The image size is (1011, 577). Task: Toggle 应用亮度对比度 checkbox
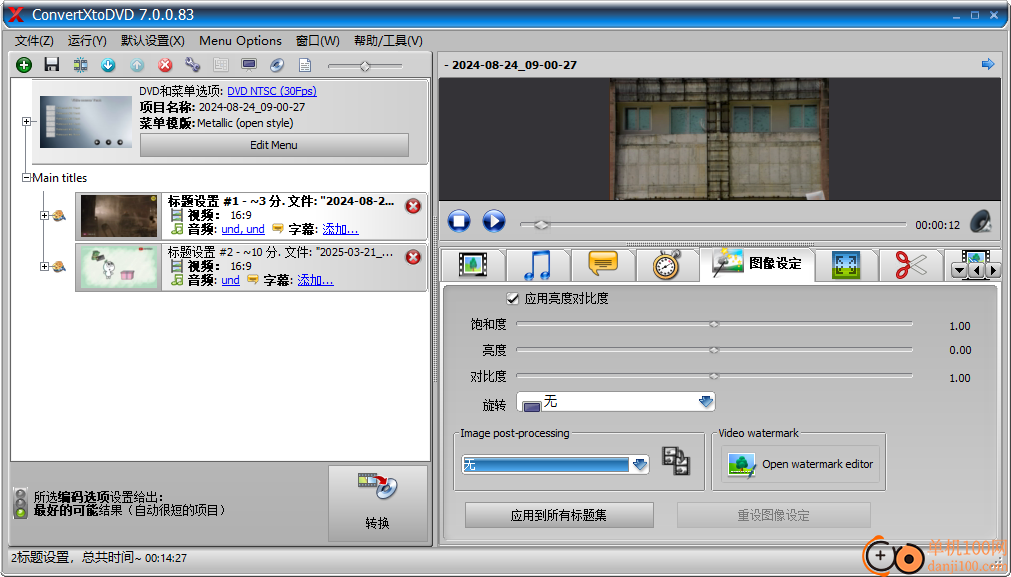[513, 298]
